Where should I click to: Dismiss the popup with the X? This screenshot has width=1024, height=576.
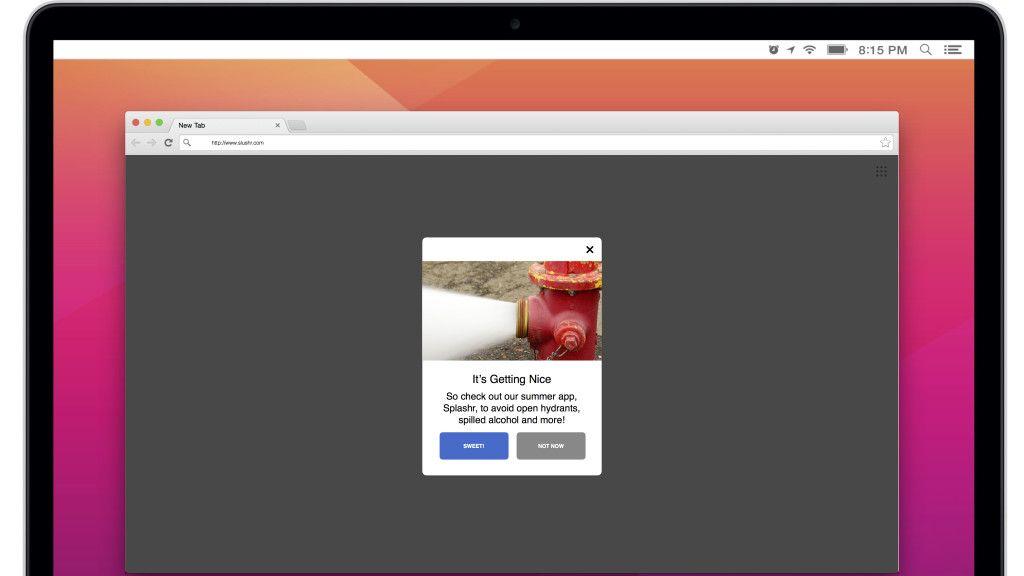pyautogui.click(x=590, y=250)
